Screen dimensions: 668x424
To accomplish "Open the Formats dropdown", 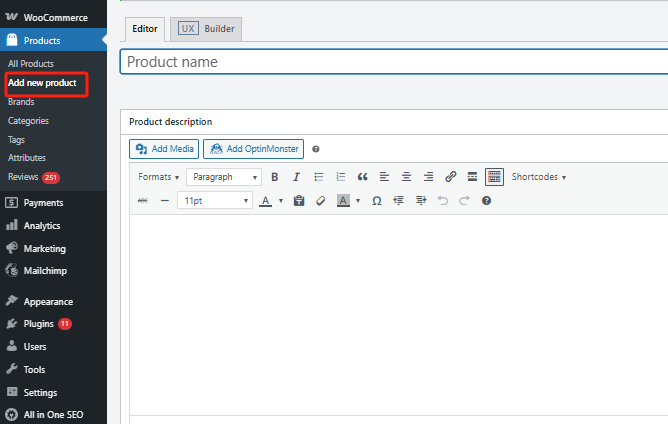I will click(x=158, y=177).
